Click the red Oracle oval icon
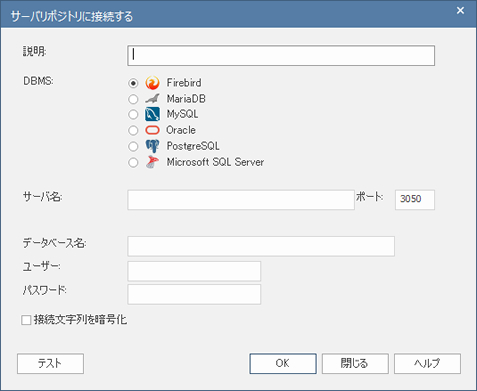477x391 pixels. 152,130
